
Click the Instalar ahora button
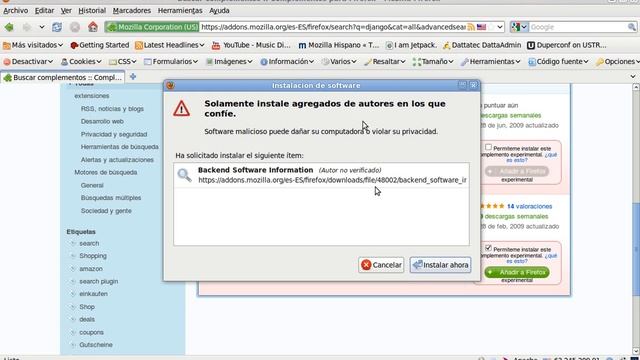[440, 265]
